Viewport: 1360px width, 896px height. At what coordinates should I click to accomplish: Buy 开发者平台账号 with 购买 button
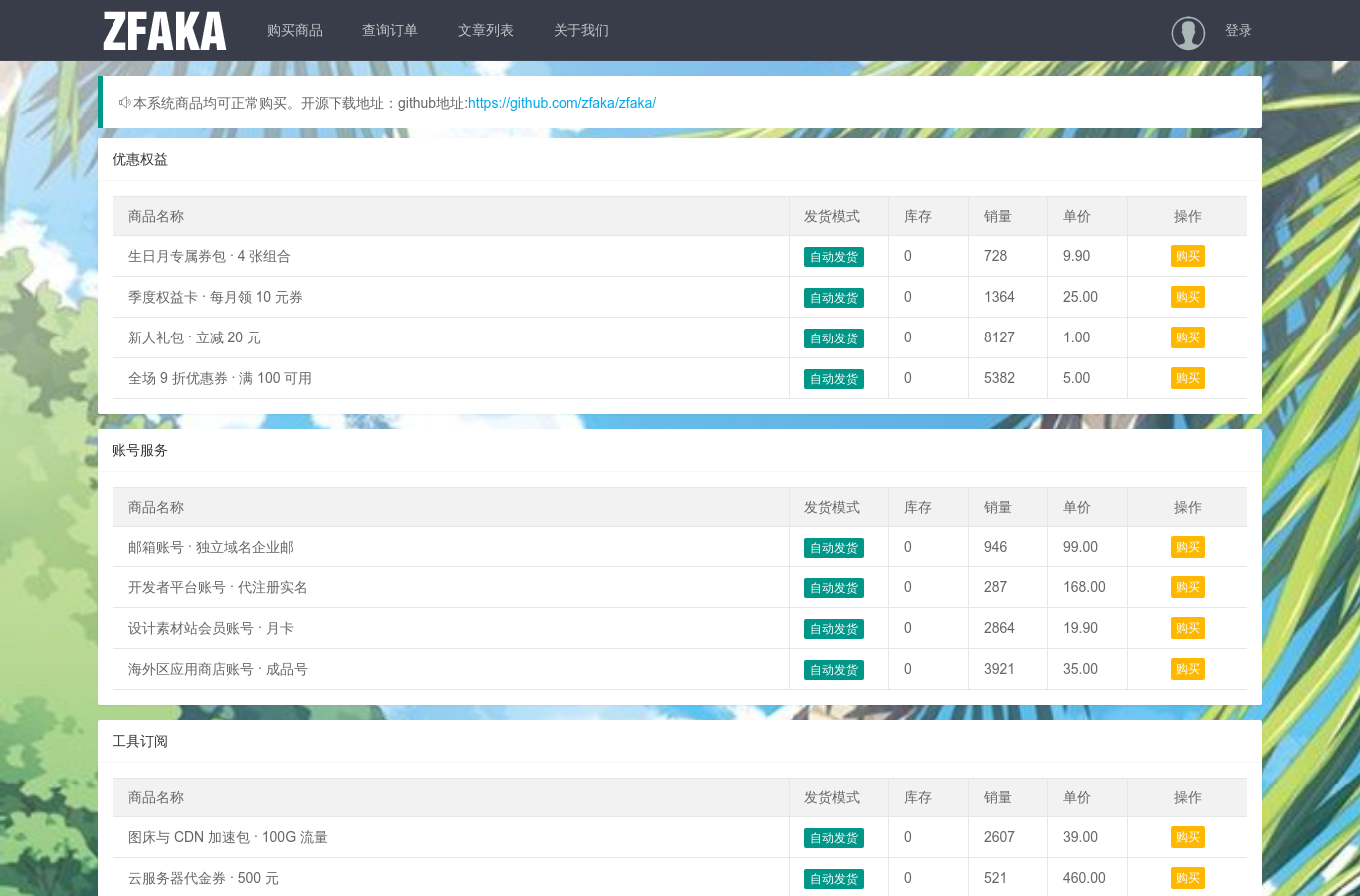pos(1188,587)
